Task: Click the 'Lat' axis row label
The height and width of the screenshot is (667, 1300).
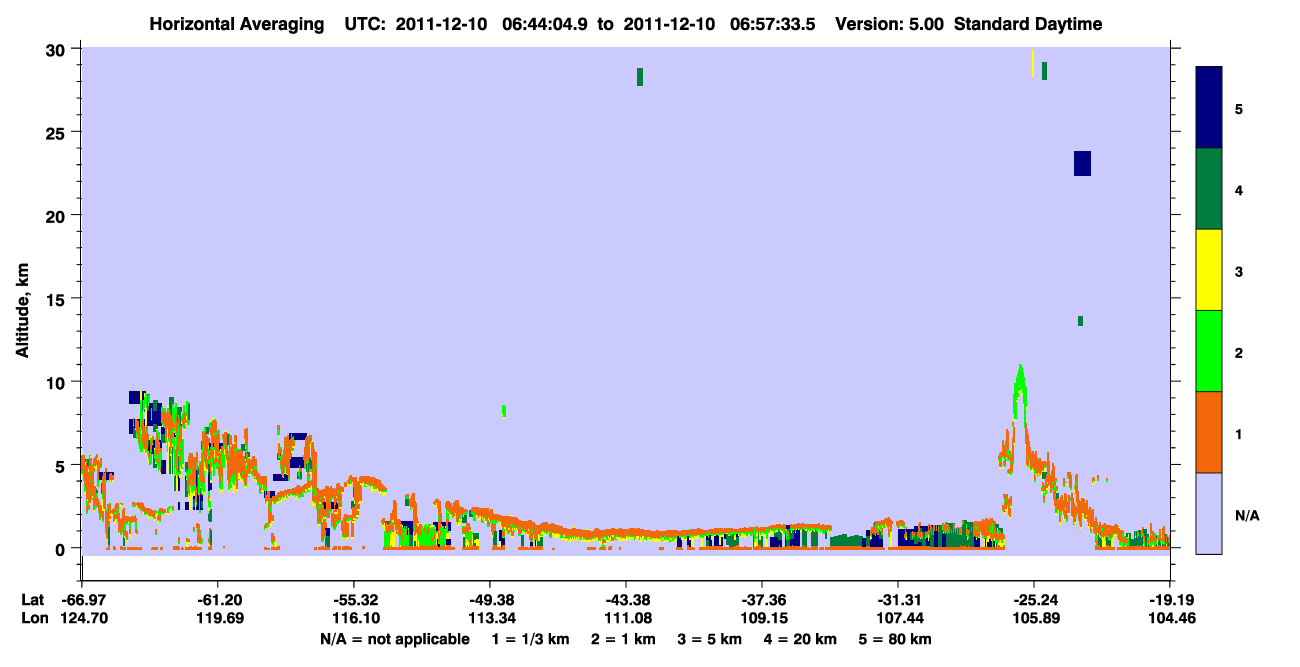Action: click(x=32, y=600)
